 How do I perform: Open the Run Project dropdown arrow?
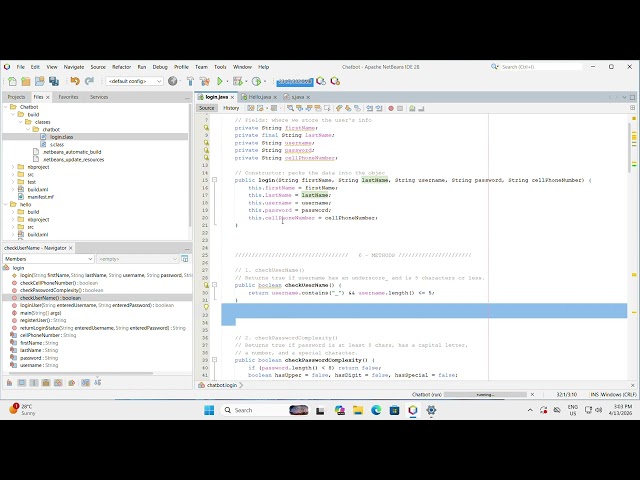[227, 81]
